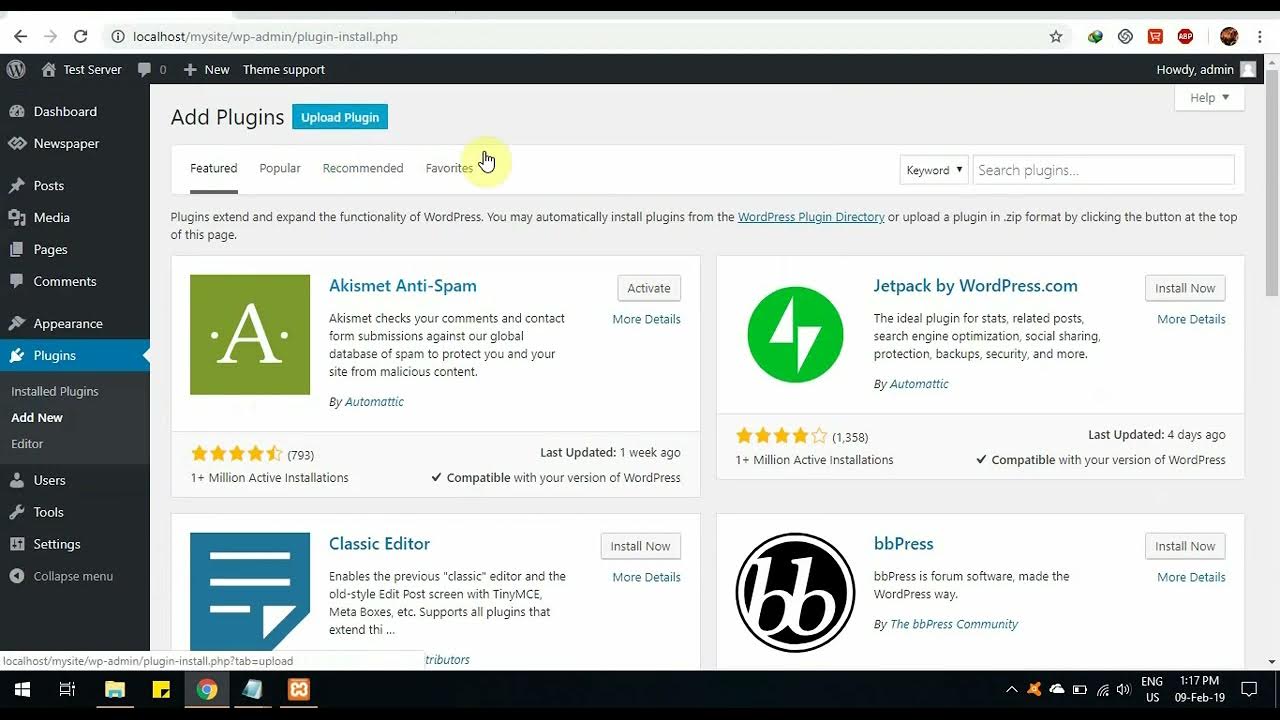1280x720 pixels.
Task: Open Plugins menu in sidebar
Action: (75, 355)
